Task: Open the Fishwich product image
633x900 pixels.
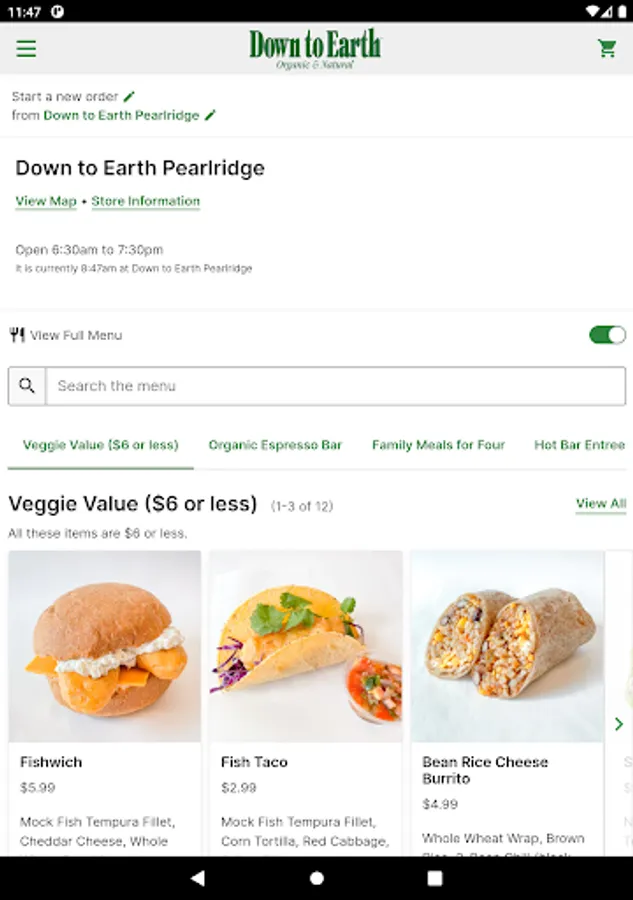Action: (x=105, y=646)
